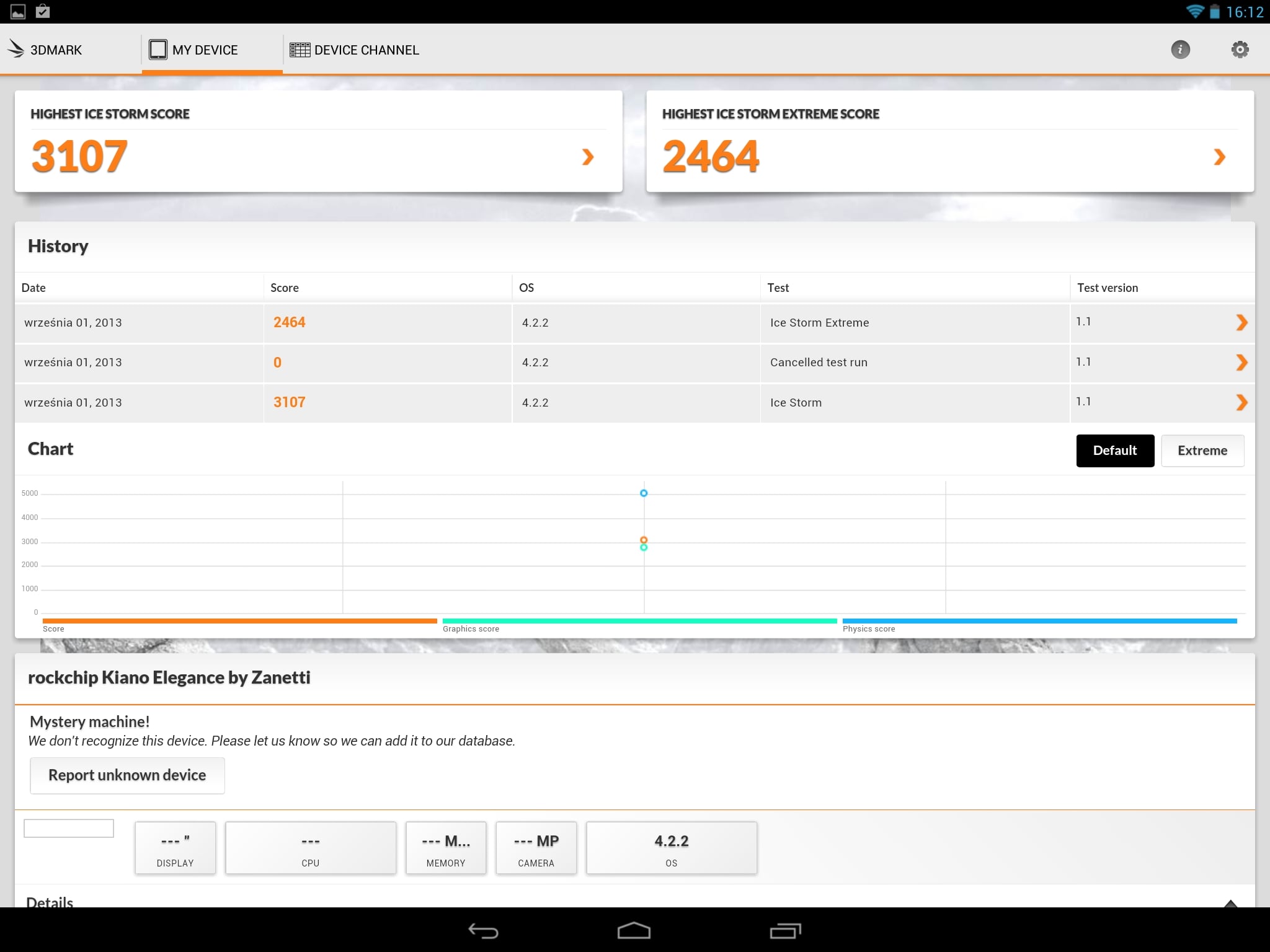1270x952 pixels.
Task: Tap the checkmark task notification icon
Action: pos(43,11)
